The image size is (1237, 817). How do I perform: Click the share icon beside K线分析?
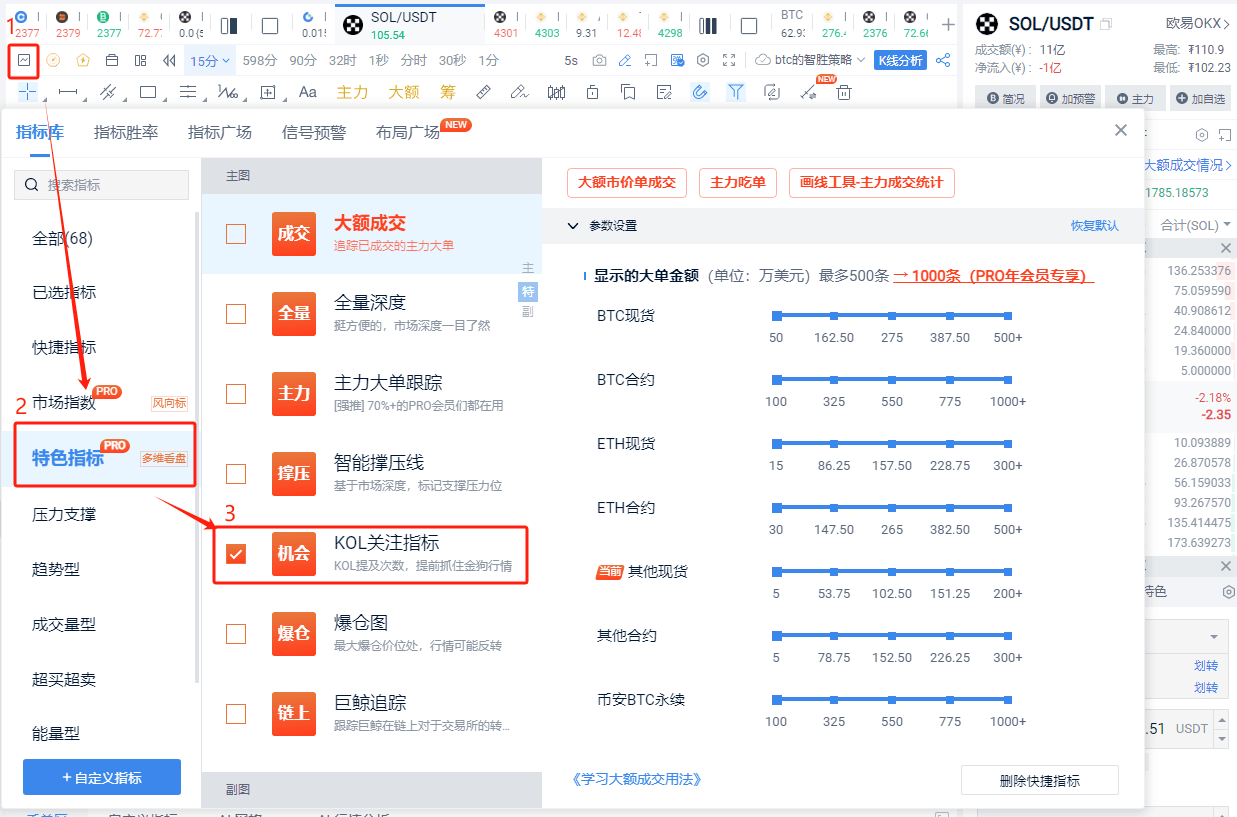click(x=943, y=60)
